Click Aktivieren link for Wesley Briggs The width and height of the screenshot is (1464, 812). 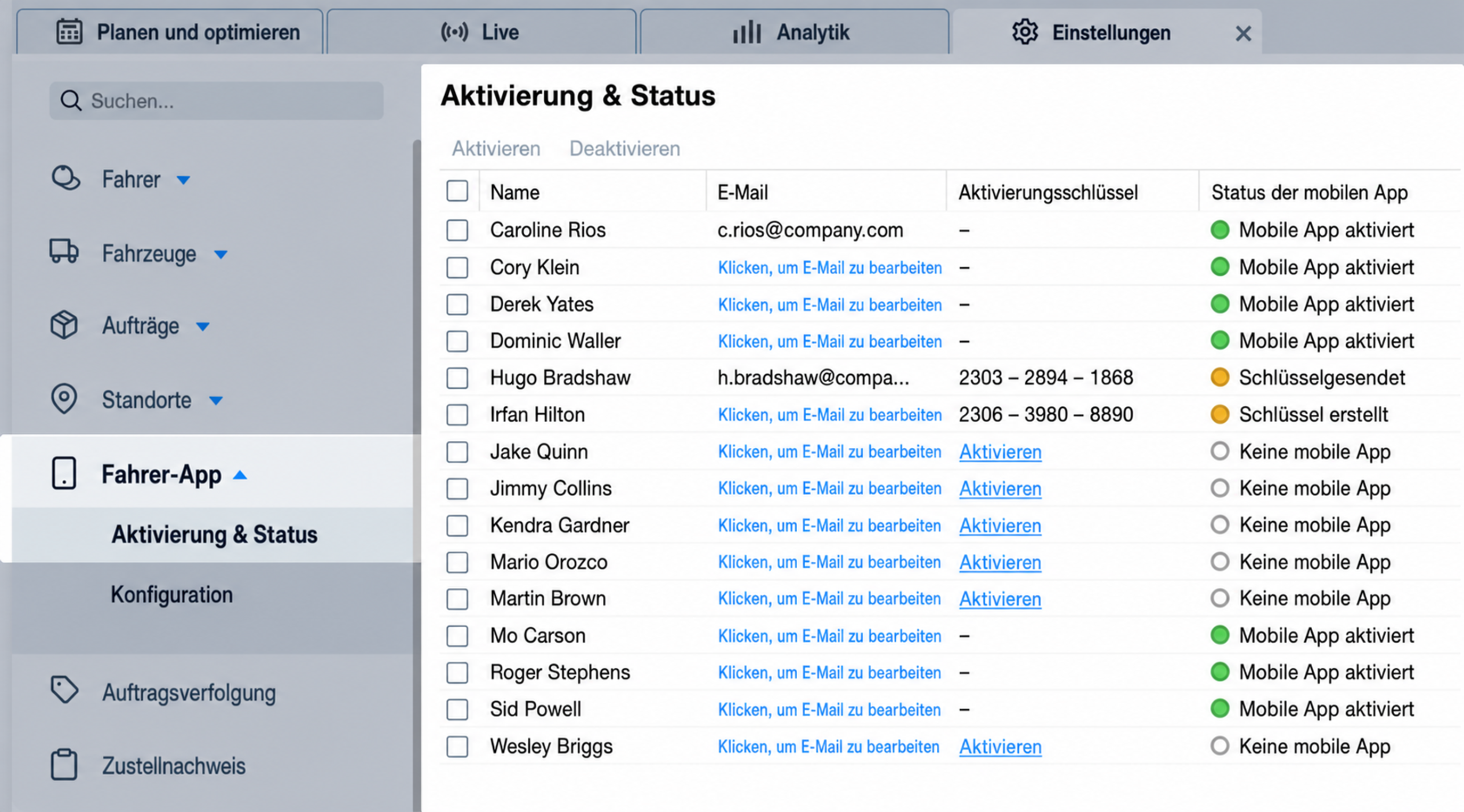pyautogui.click(x=1000, y=747)
